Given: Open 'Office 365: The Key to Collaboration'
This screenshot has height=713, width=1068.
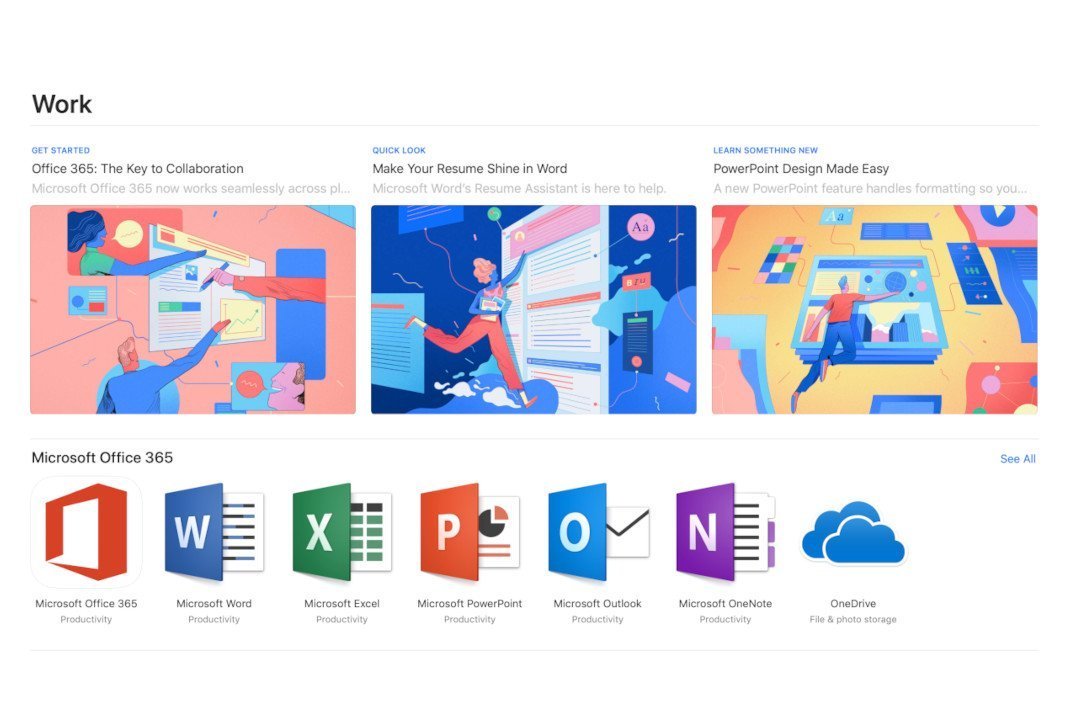Looking at the screenshot, I should (x=137, y=168).
